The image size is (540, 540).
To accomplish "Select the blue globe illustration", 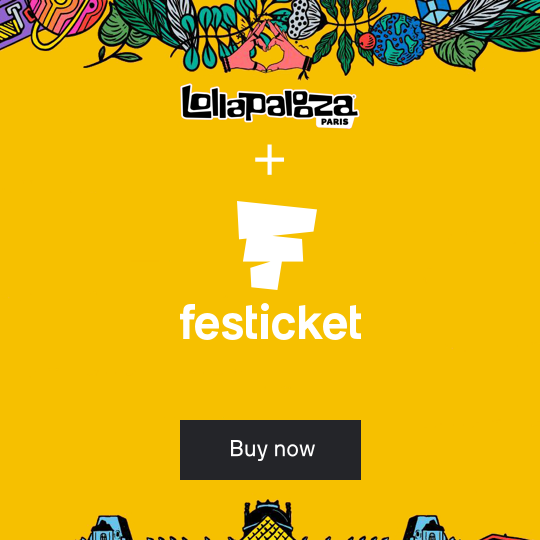I will (x=397, y=39).
